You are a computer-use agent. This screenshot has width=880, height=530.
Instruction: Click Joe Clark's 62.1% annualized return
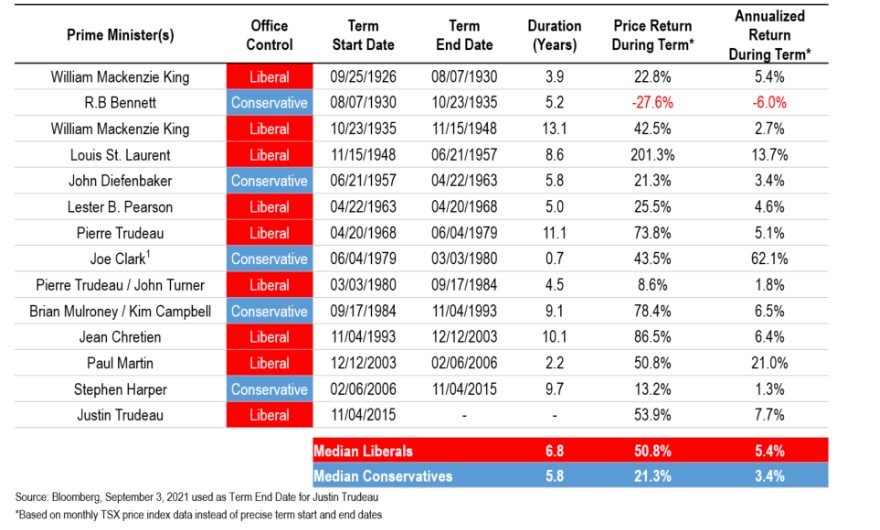coord(771,259)
